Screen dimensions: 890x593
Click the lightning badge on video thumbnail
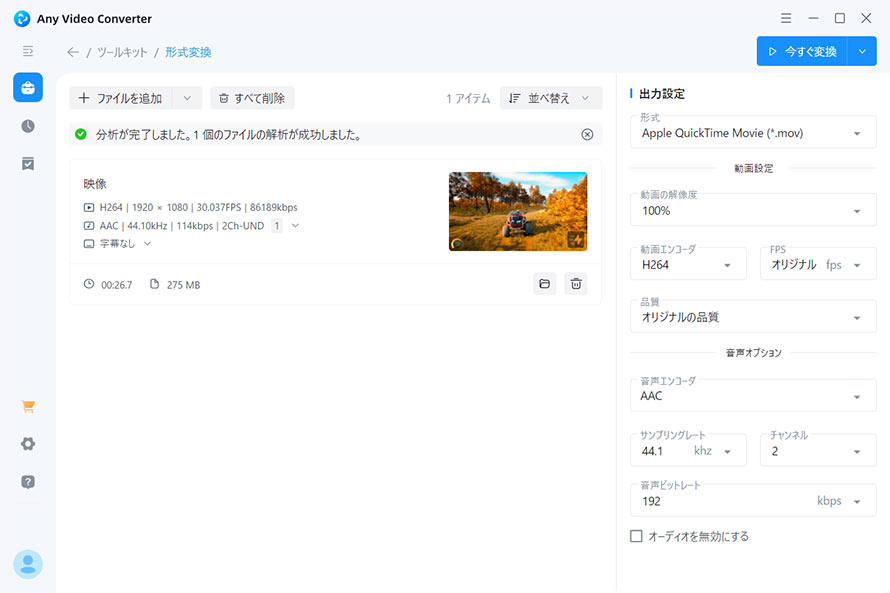point(576,240)
